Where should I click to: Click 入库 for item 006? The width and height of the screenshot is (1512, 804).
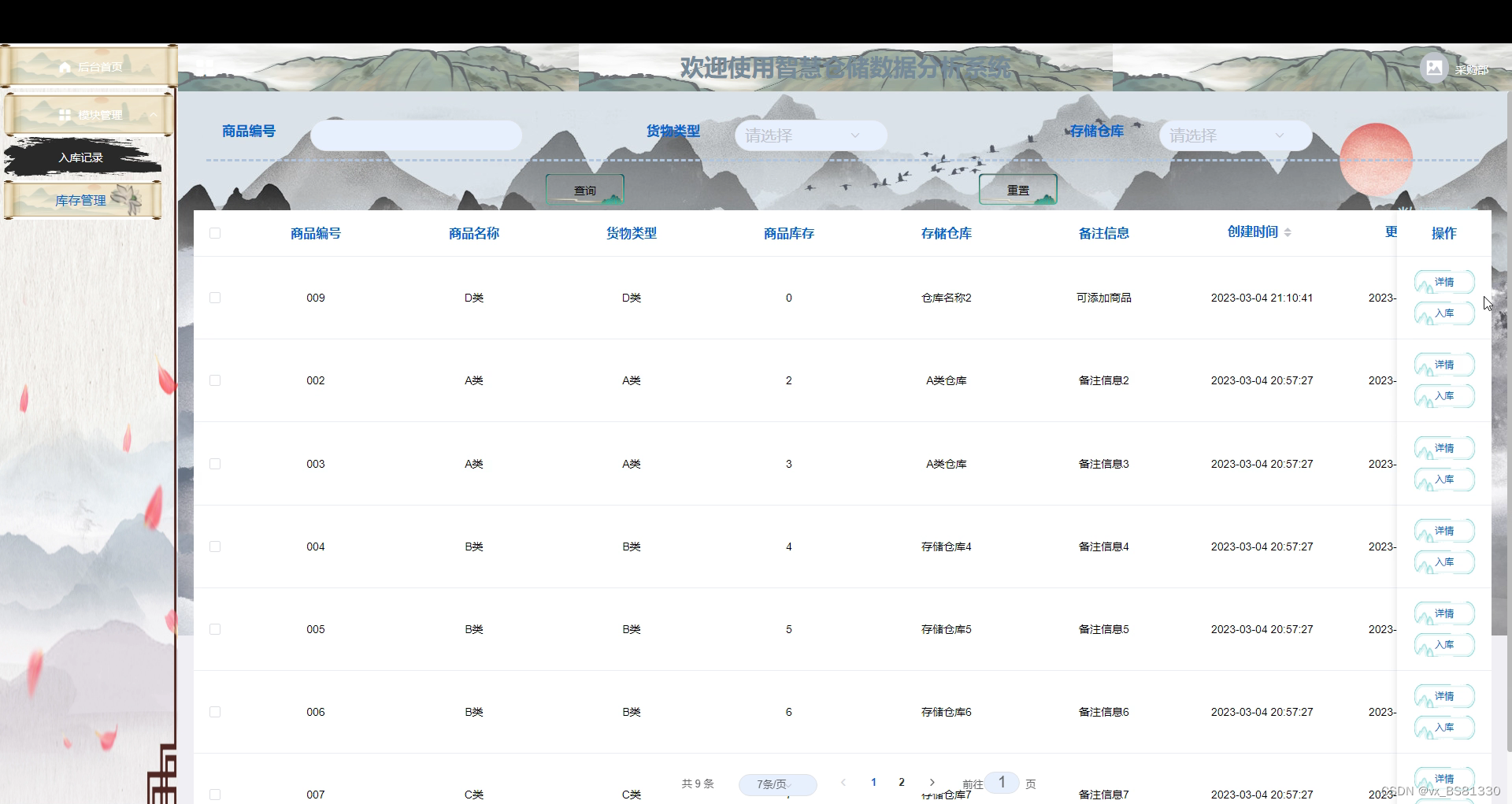(x=1444, y=728)
